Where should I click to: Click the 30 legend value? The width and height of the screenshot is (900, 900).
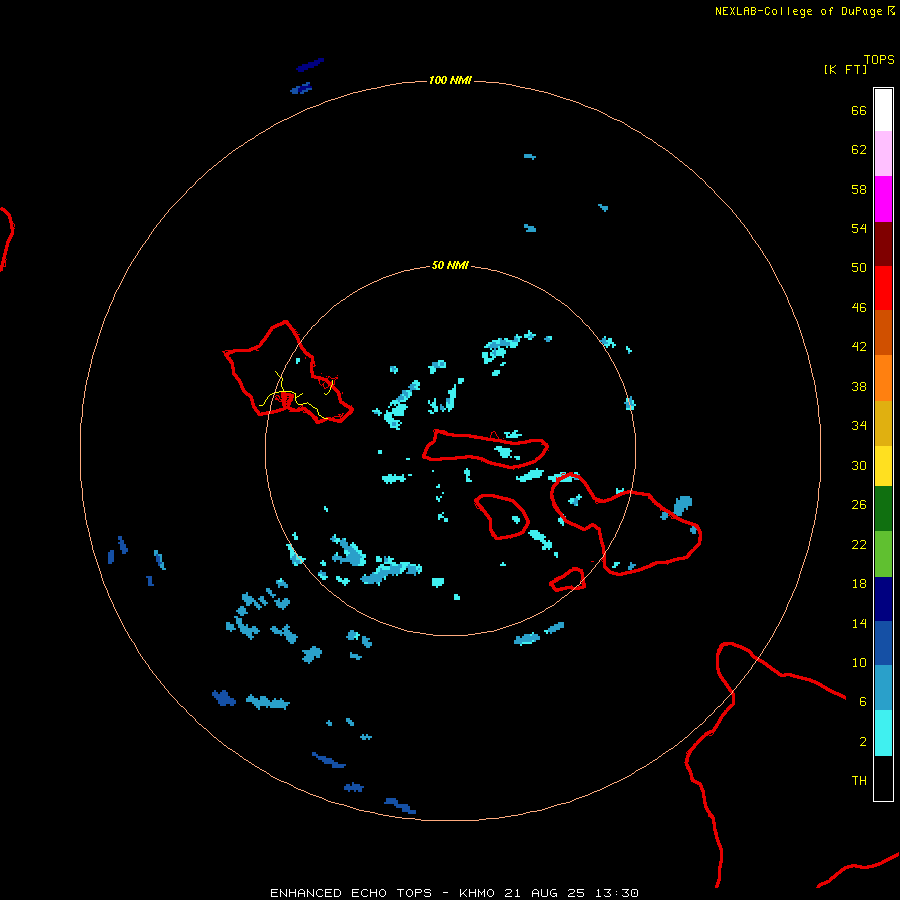click(x=859, y=465)
